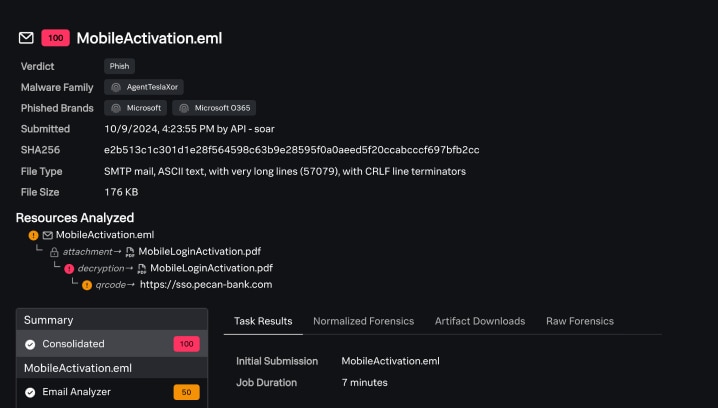This screenshot has width=718, height=408.
Task: Switch to the Artifact Downloads tab
Action: click(x=479, y=321)
